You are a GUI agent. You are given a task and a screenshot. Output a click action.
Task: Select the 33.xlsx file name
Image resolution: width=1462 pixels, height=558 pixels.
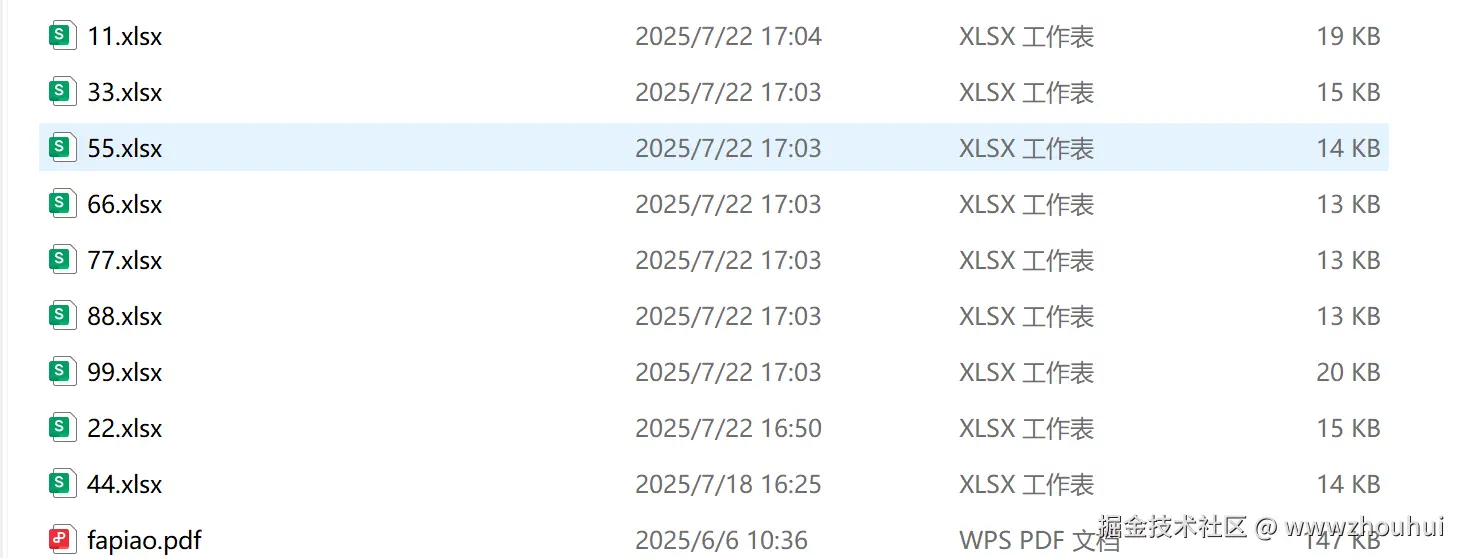click(x=125, y=93)
